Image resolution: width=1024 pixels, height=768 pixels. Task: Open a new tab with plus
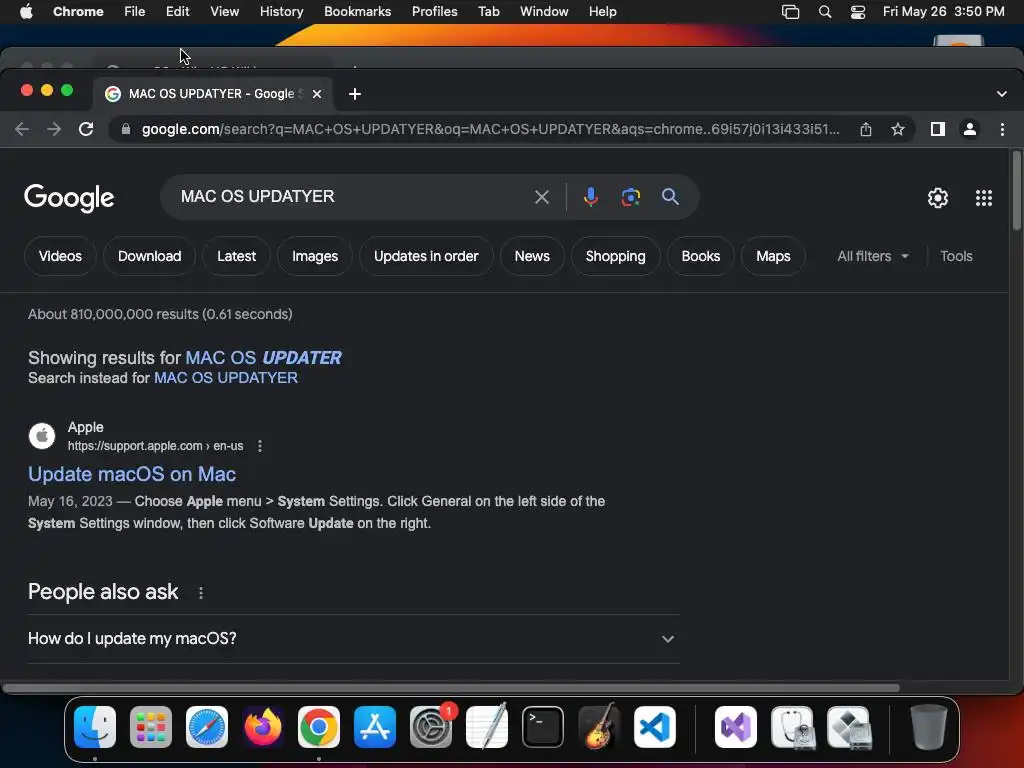pyautogui.click(x=355, y=94)
